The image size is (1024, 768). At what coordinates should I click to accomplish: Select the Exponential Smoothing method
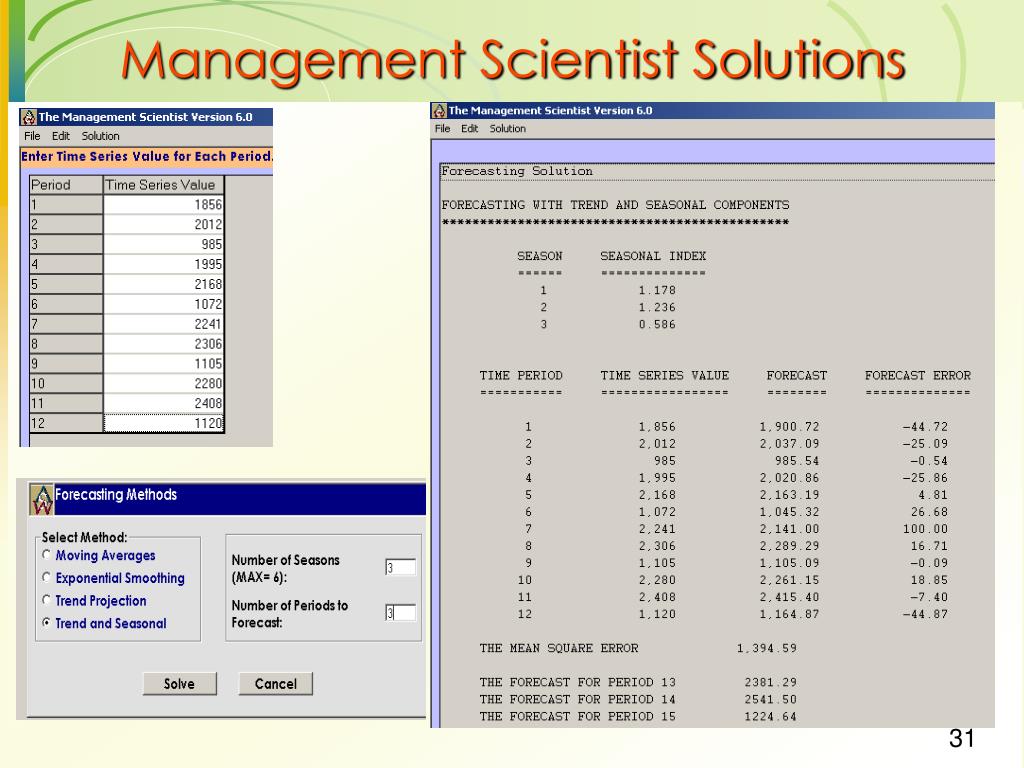(46, 577)
